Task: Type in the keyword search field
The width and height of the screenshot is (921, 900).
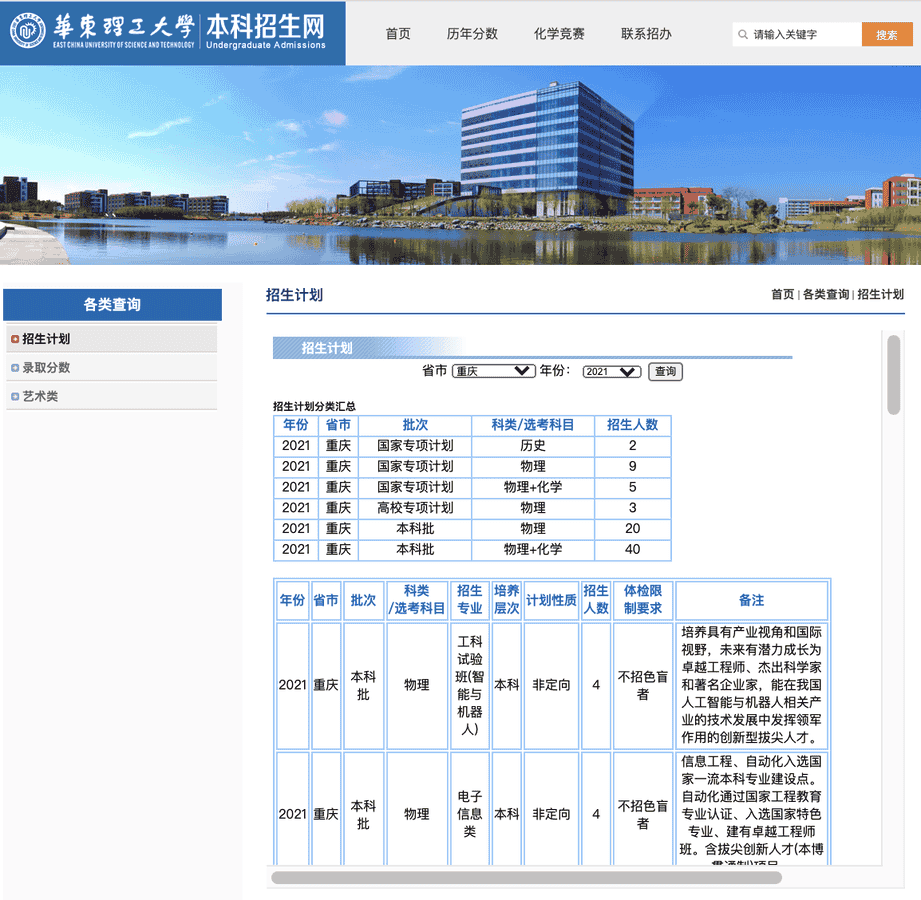Action: click(802, 35)
